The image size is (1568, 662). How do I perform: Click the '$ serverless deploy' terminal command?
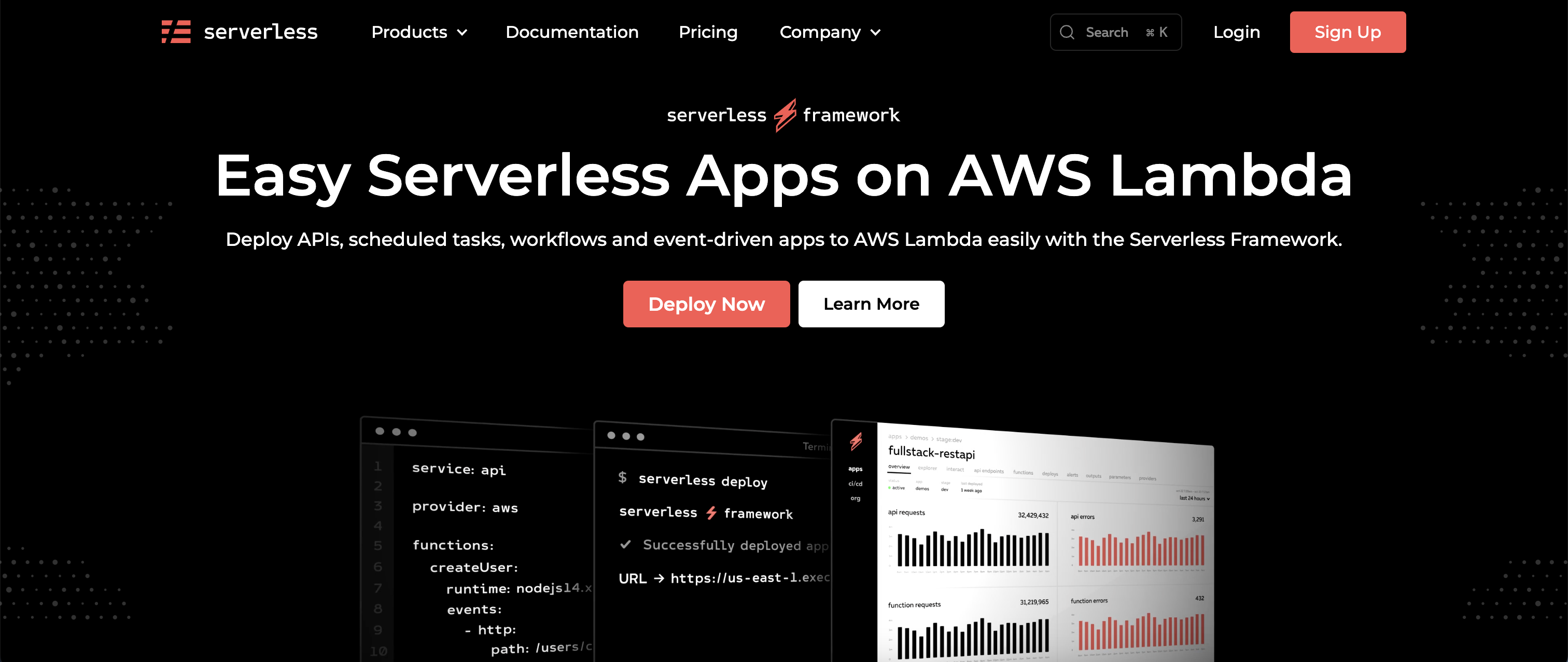[x=692, y=479]
